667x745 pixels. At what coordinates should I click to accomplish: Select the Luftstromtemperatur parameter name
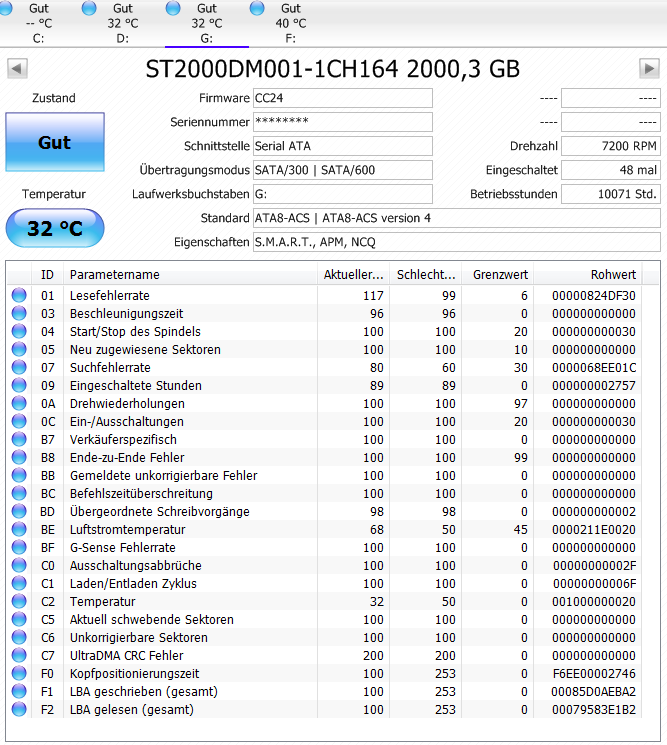pos(127,529)
